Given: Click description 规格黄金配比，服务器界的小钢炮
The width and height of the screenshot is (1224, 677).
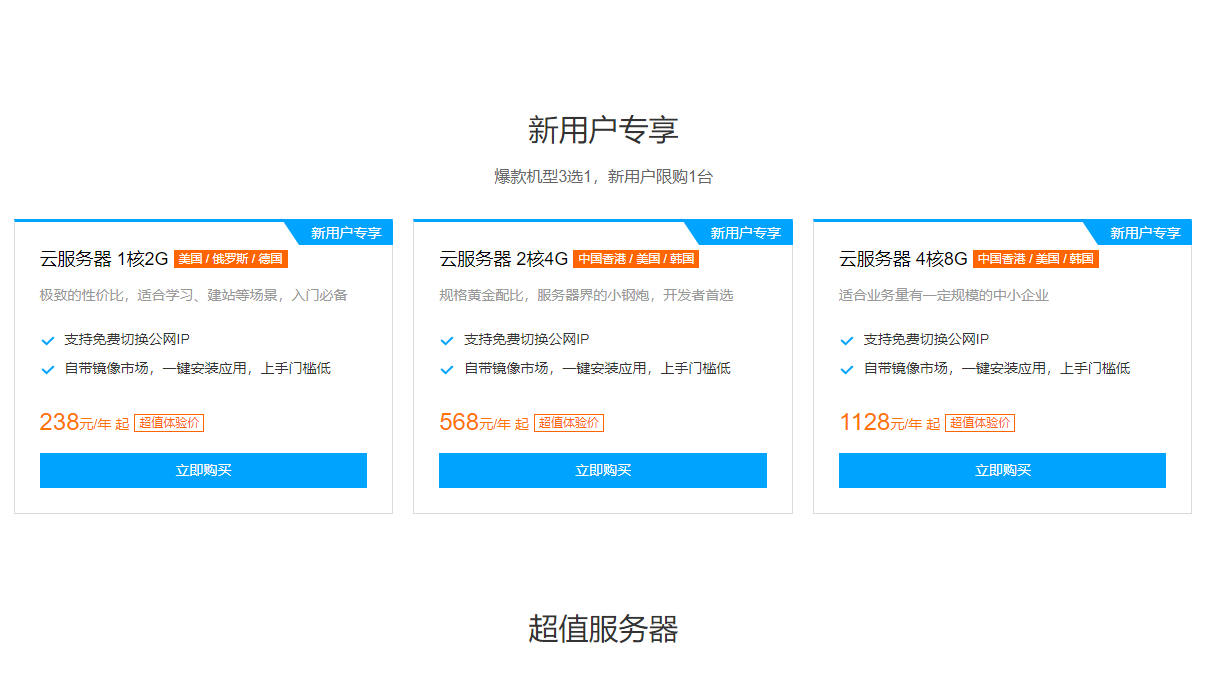Looking at the screenshot, I should point(586,296).
